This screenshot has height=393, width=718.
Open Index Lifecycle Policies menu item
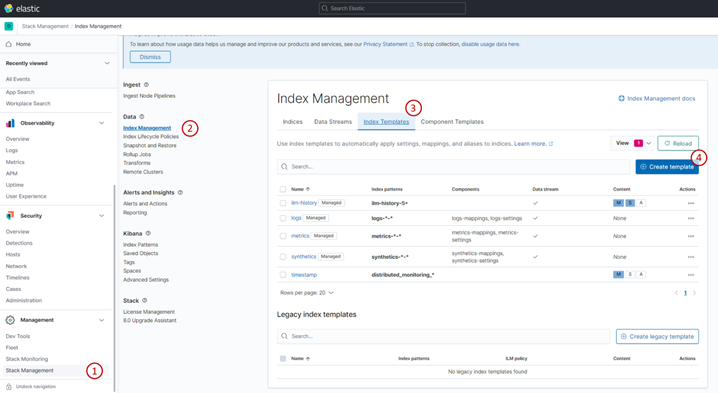pos(151,136)
